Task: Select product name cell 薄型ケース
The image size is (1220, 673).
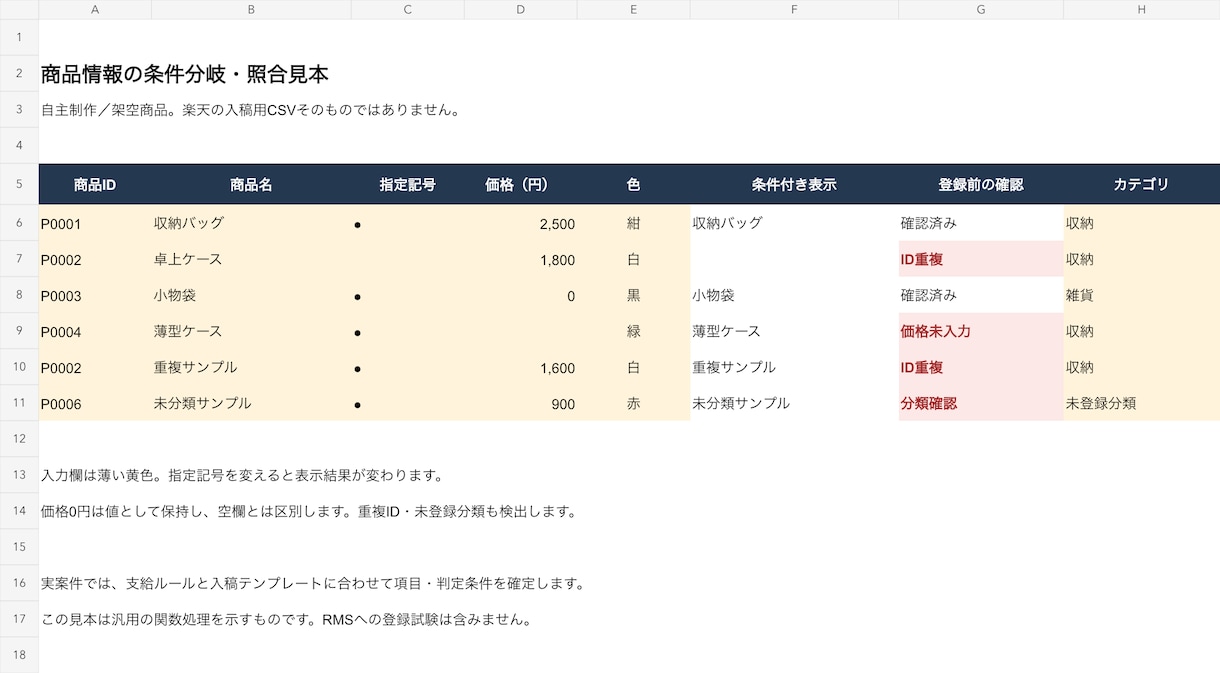Action: 251,331
